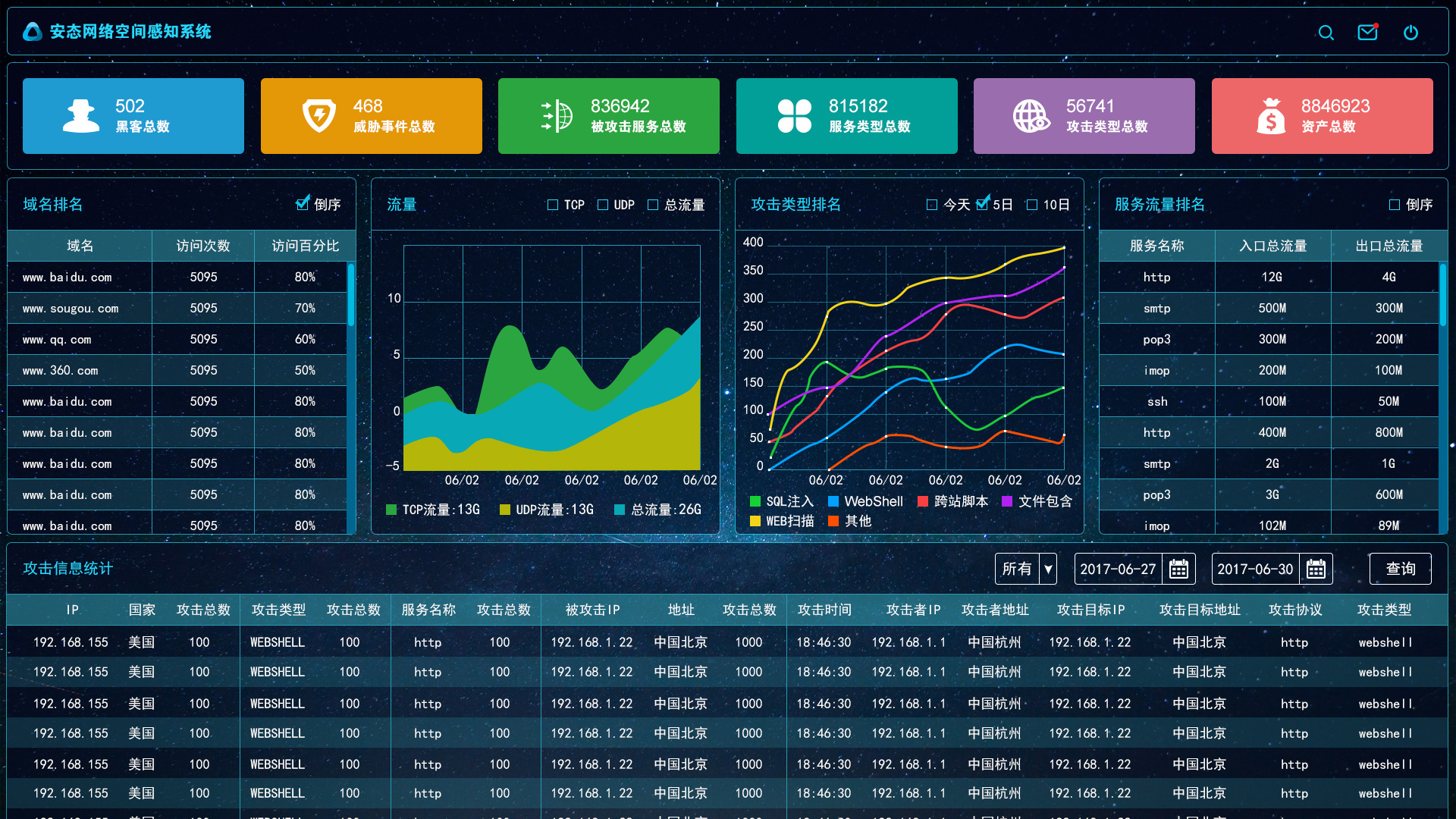Viewport: 1456px width, 819px height.
Task: Toggle the SQL注入 green legend swatch
Action: (755, 501)
